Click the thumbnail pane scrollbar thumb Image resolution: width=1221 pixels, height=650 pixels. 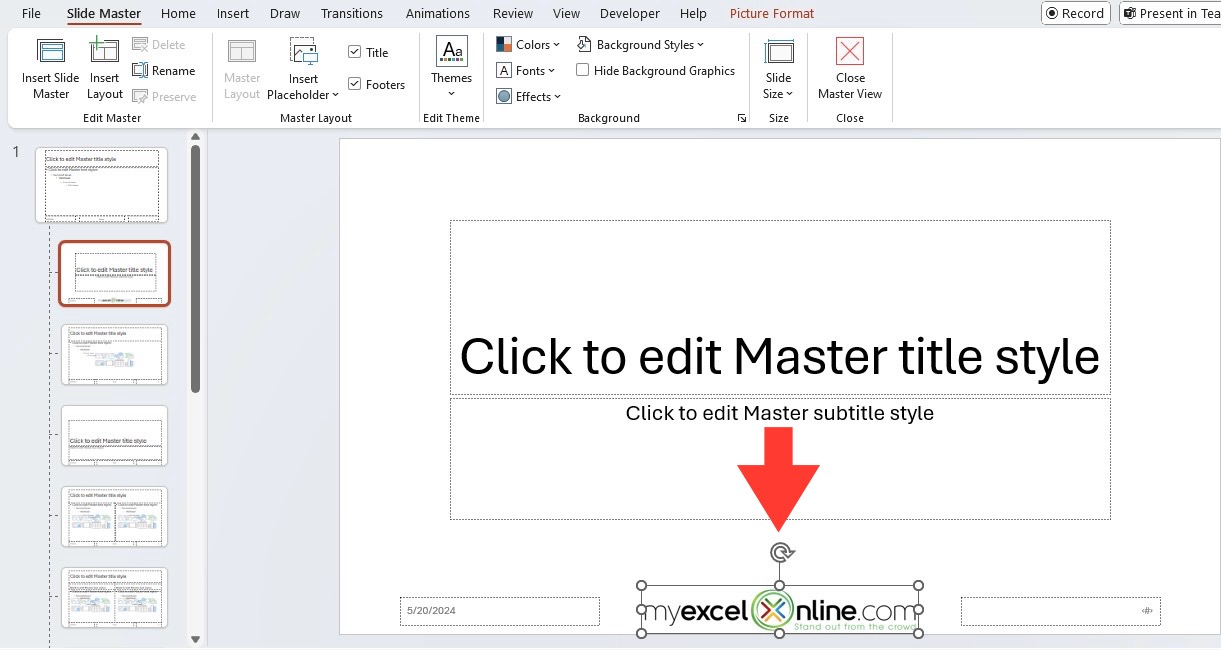tap(196, 270)
